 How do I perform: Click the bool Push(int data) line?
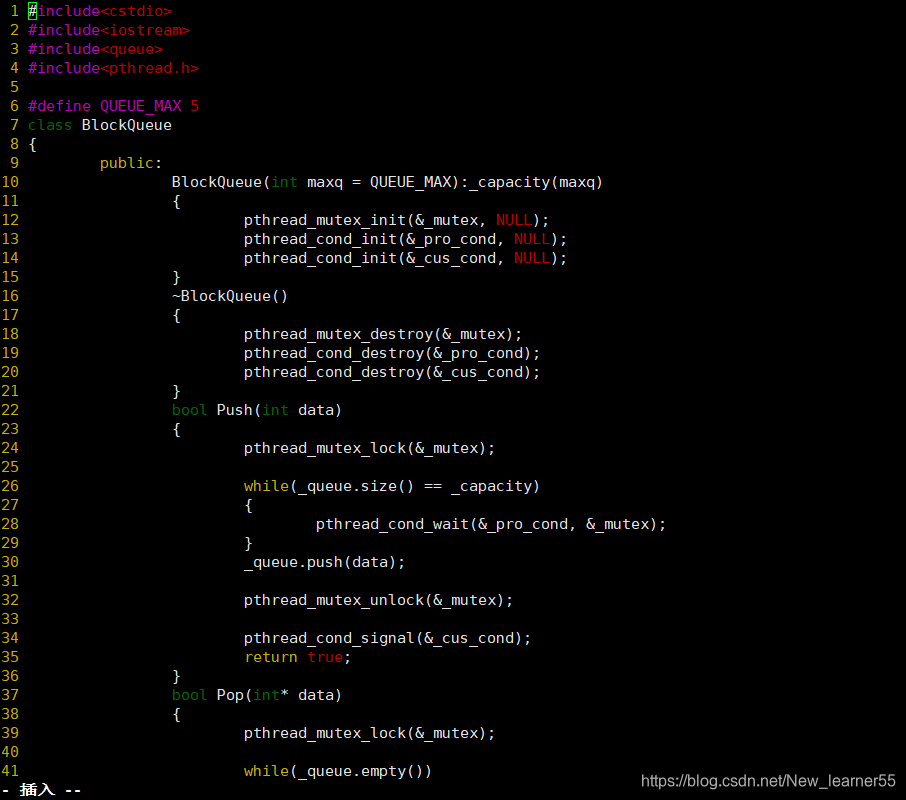tap(257, 410)
